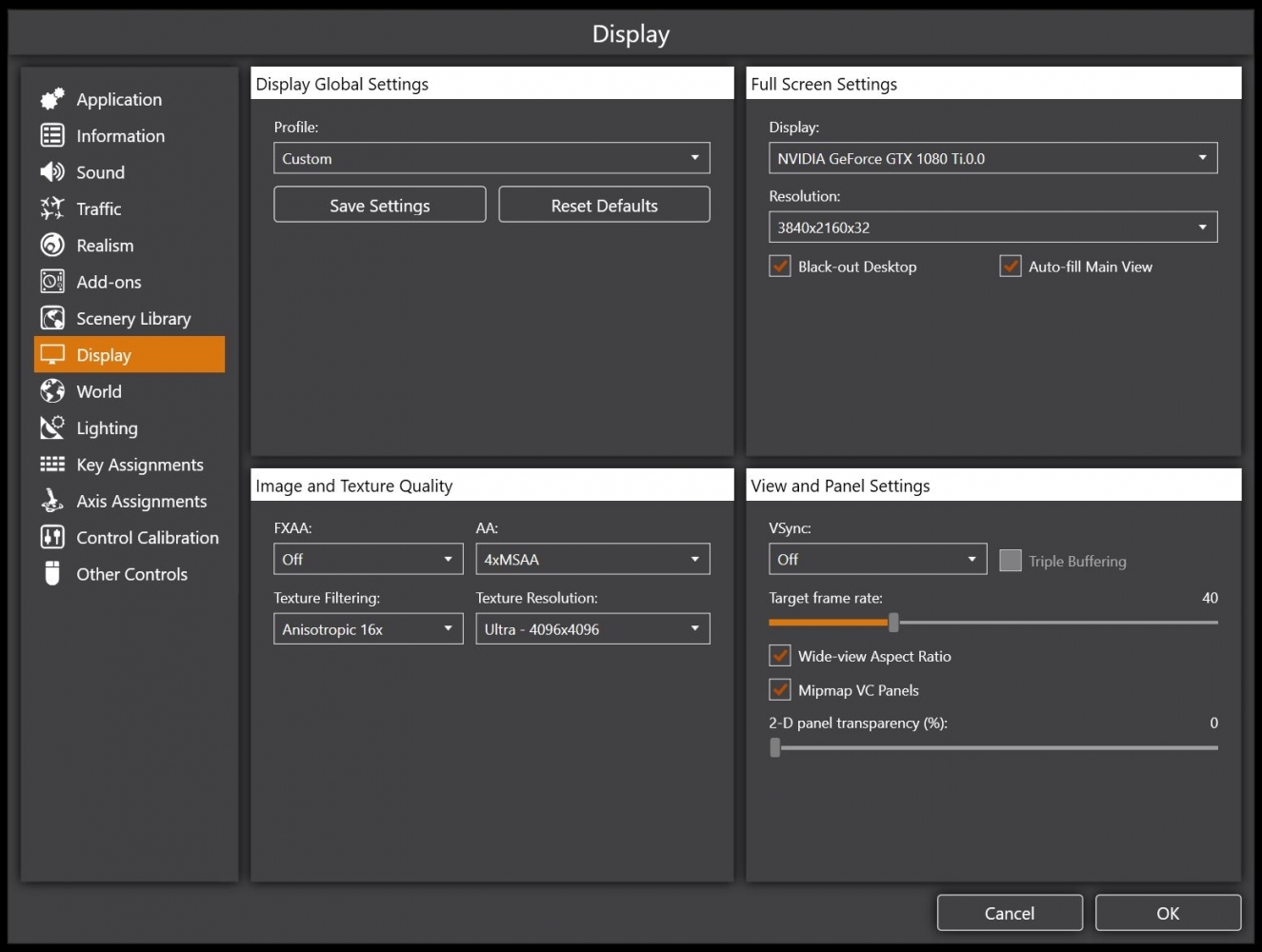Open Texture Resolution dropdown

[x=592, y=628]
